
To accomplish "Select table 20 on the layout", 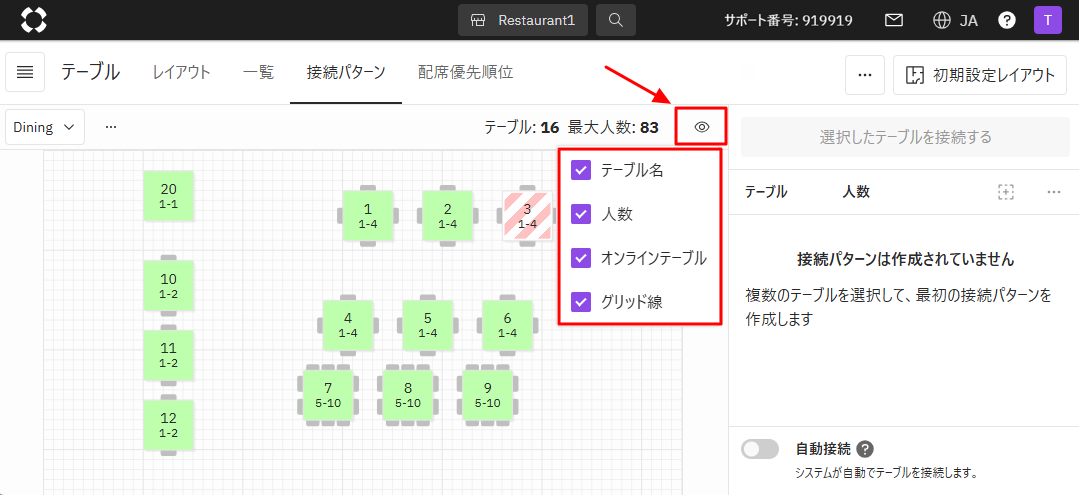I will 169,196.
